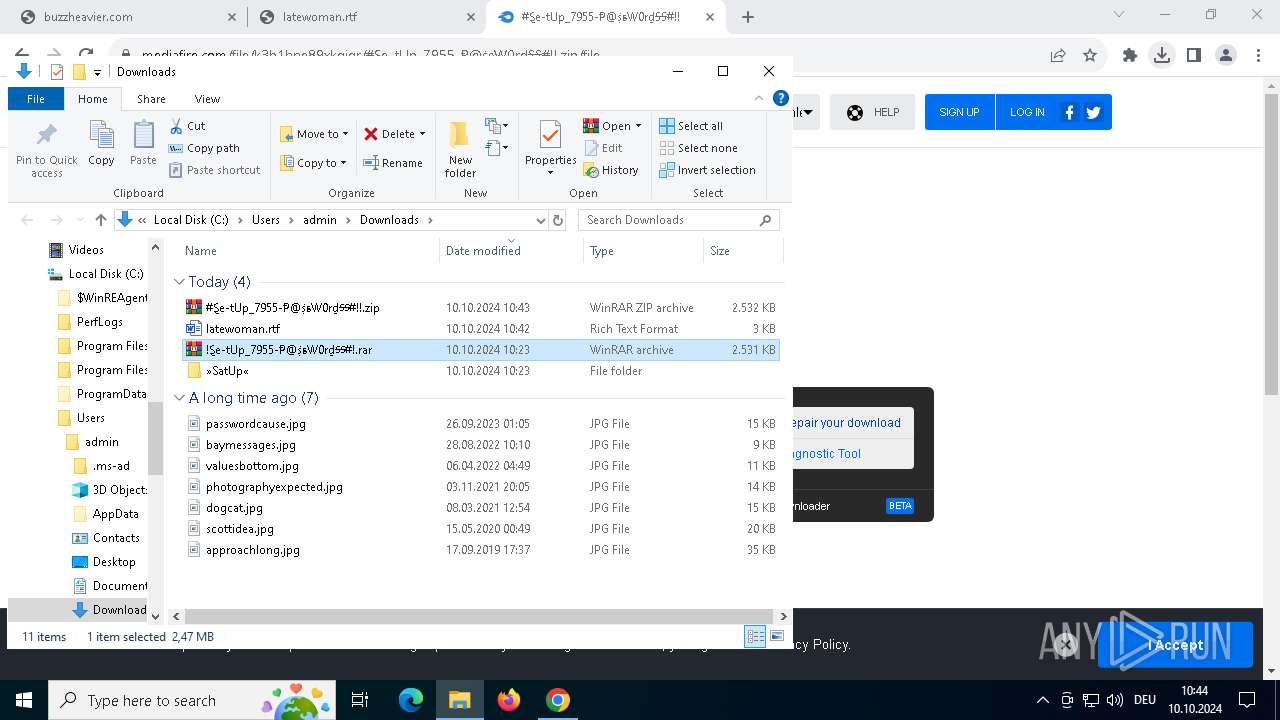Collapse the Today (4) group

click(x=180, y=282)
